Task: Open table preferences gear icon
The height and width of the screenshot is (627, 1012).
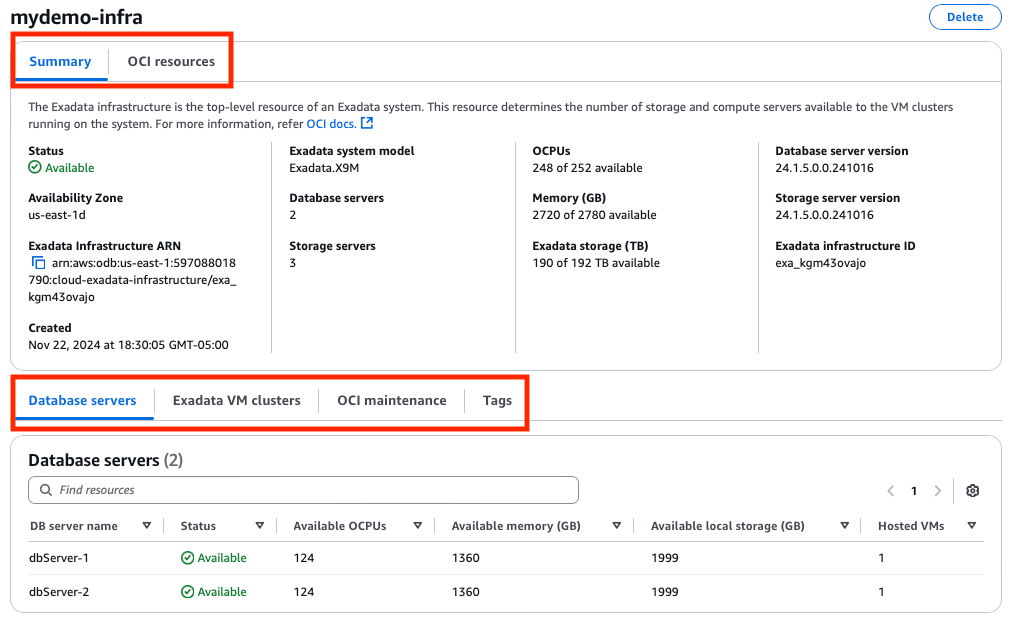Action: pyautogui.click(x=972, y=491)
